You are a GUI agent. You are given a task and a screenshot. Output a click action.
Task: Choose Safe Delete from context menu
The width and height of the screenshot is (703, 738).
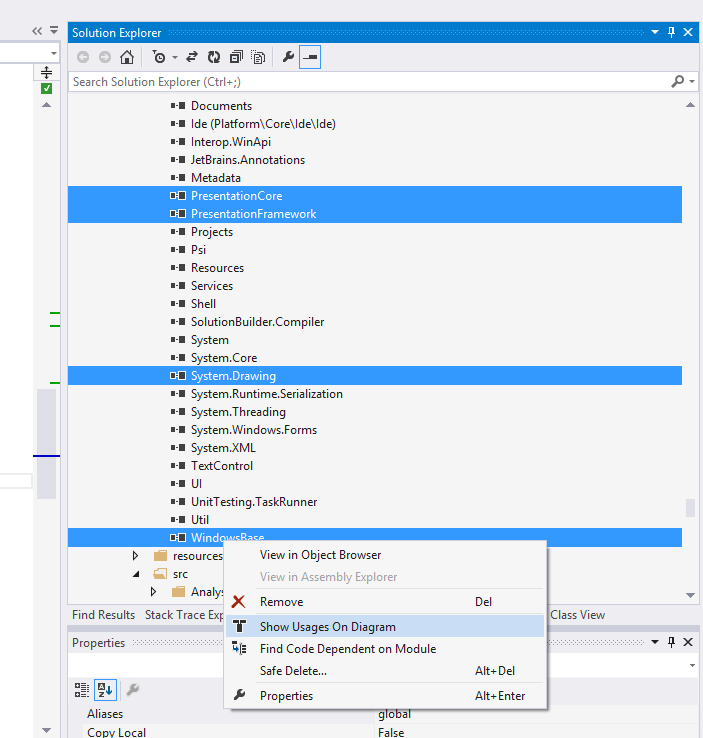tap(385, 671)
